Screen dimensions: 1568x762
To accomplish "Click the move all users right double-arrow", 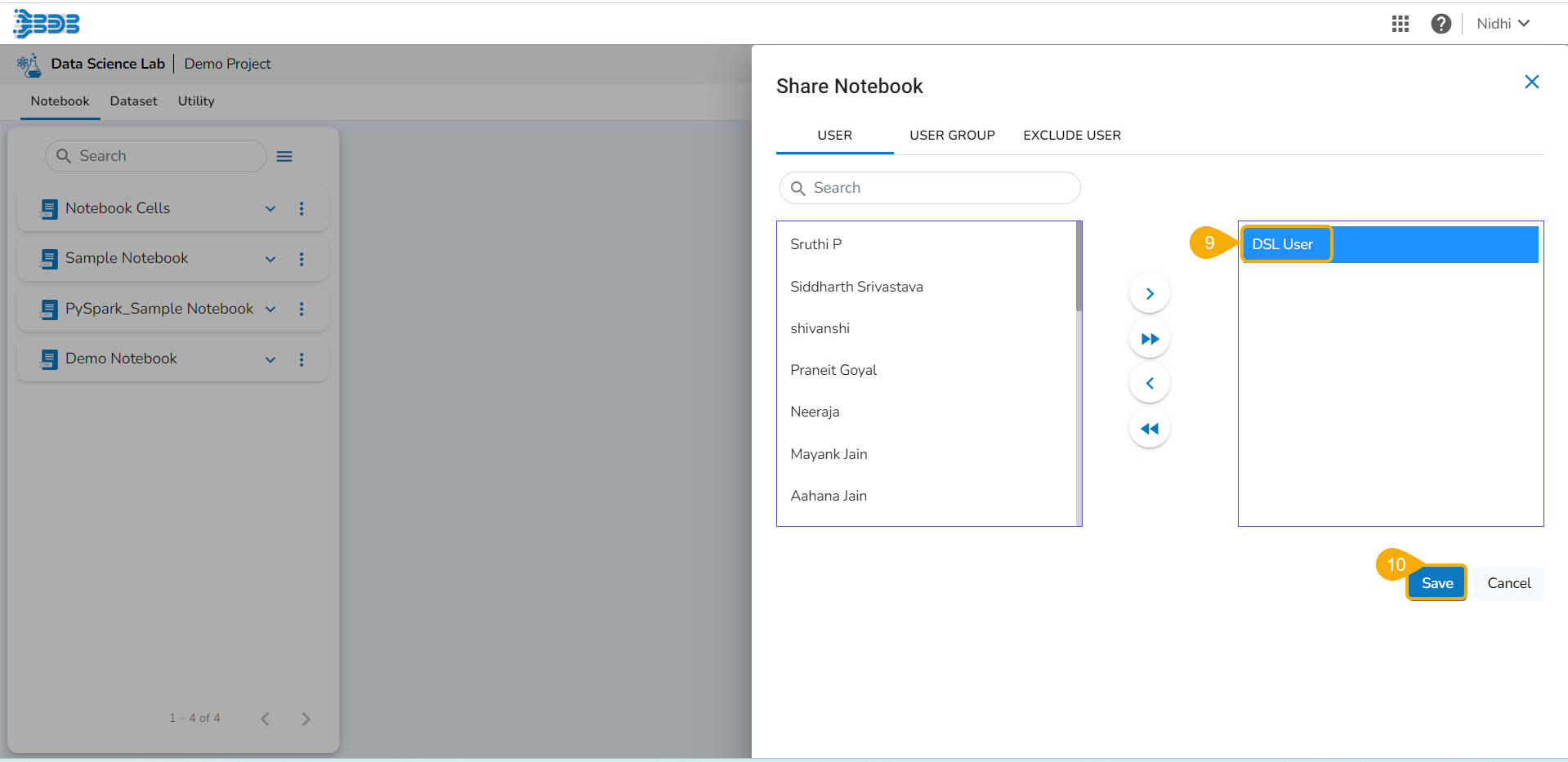I will (1149, 339).
